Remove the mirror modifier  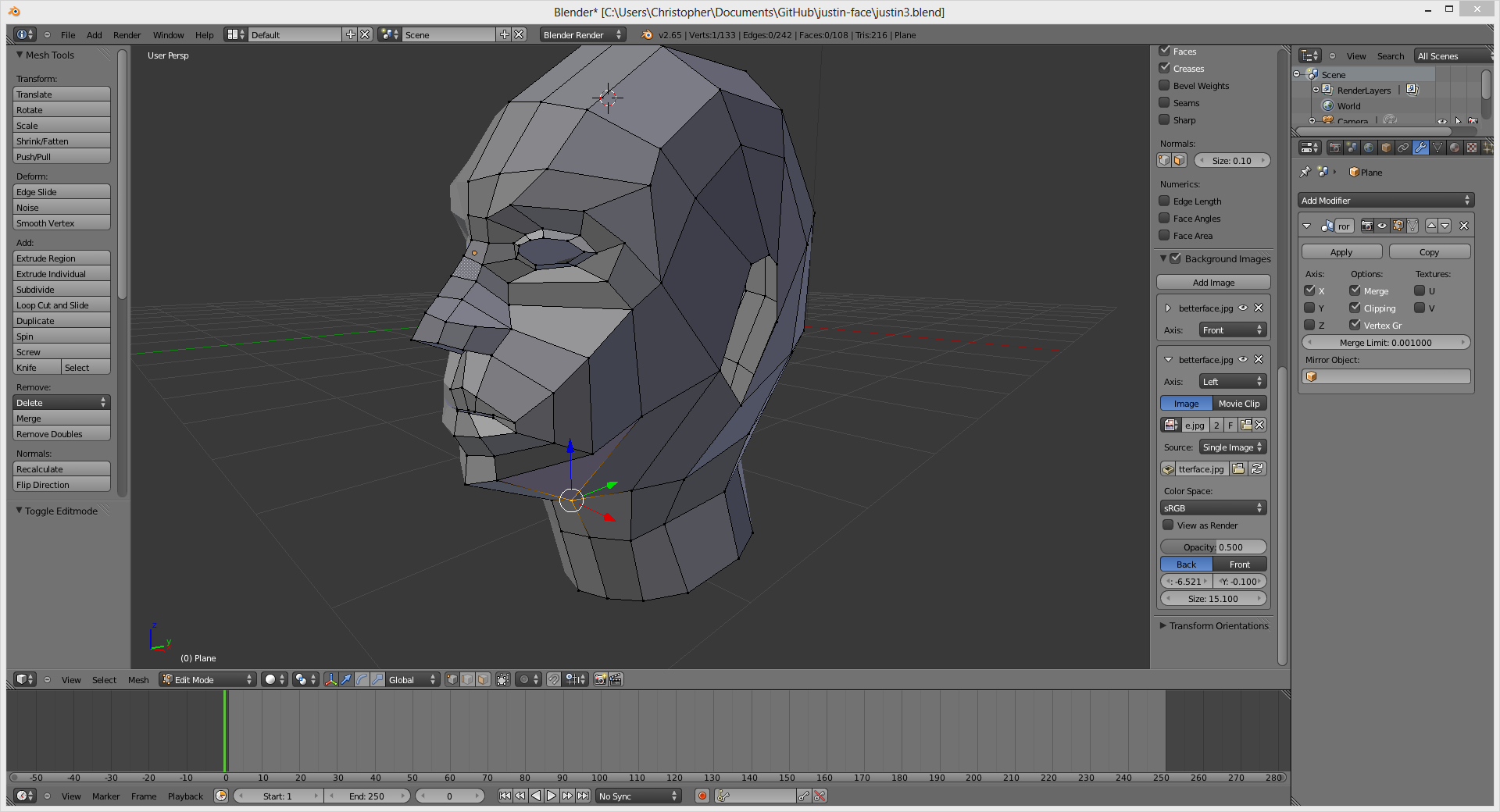(x=1464, y=226)
